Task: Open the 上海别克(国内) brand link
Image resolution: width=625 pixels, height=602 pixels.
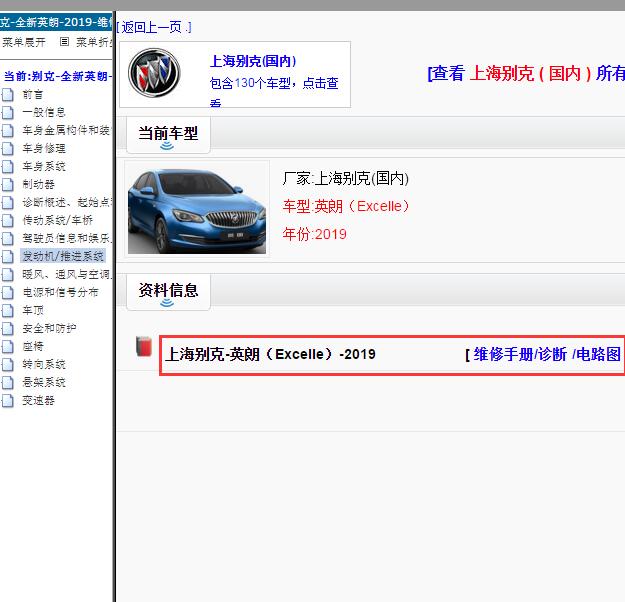Action: (253, 61)
